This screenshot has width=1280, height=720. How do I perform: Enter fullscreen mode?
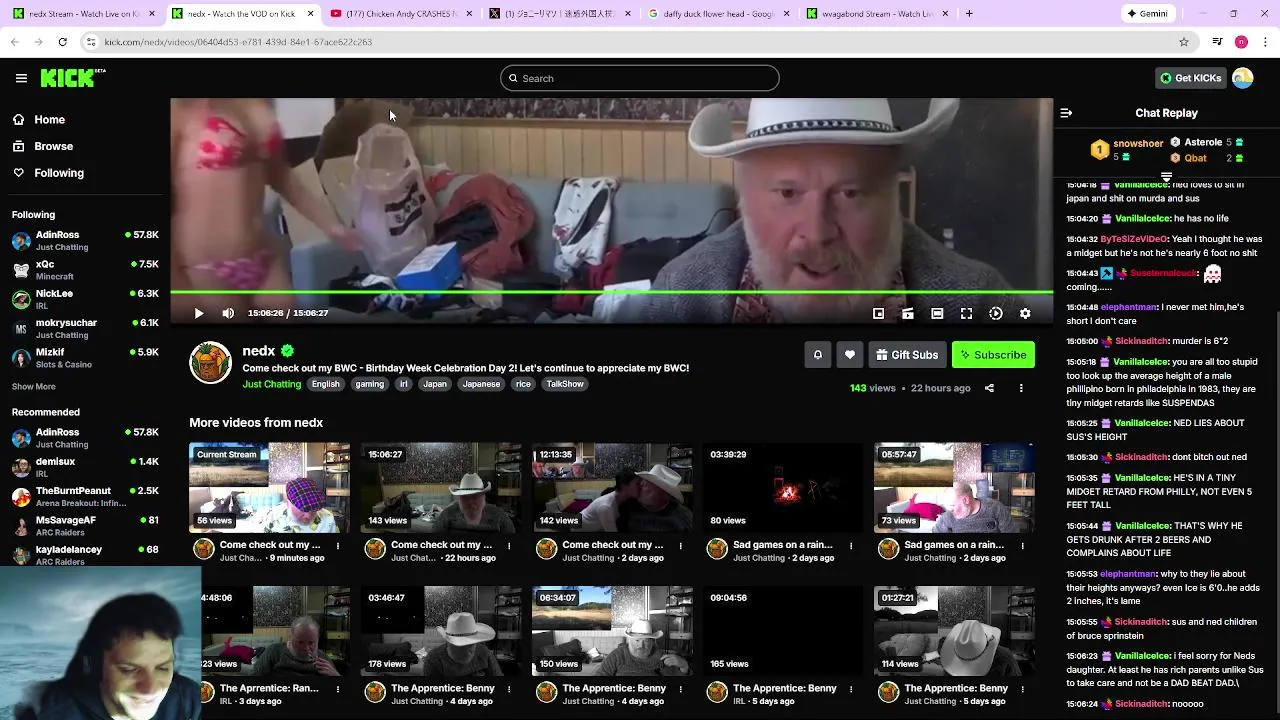click(966, 313)
